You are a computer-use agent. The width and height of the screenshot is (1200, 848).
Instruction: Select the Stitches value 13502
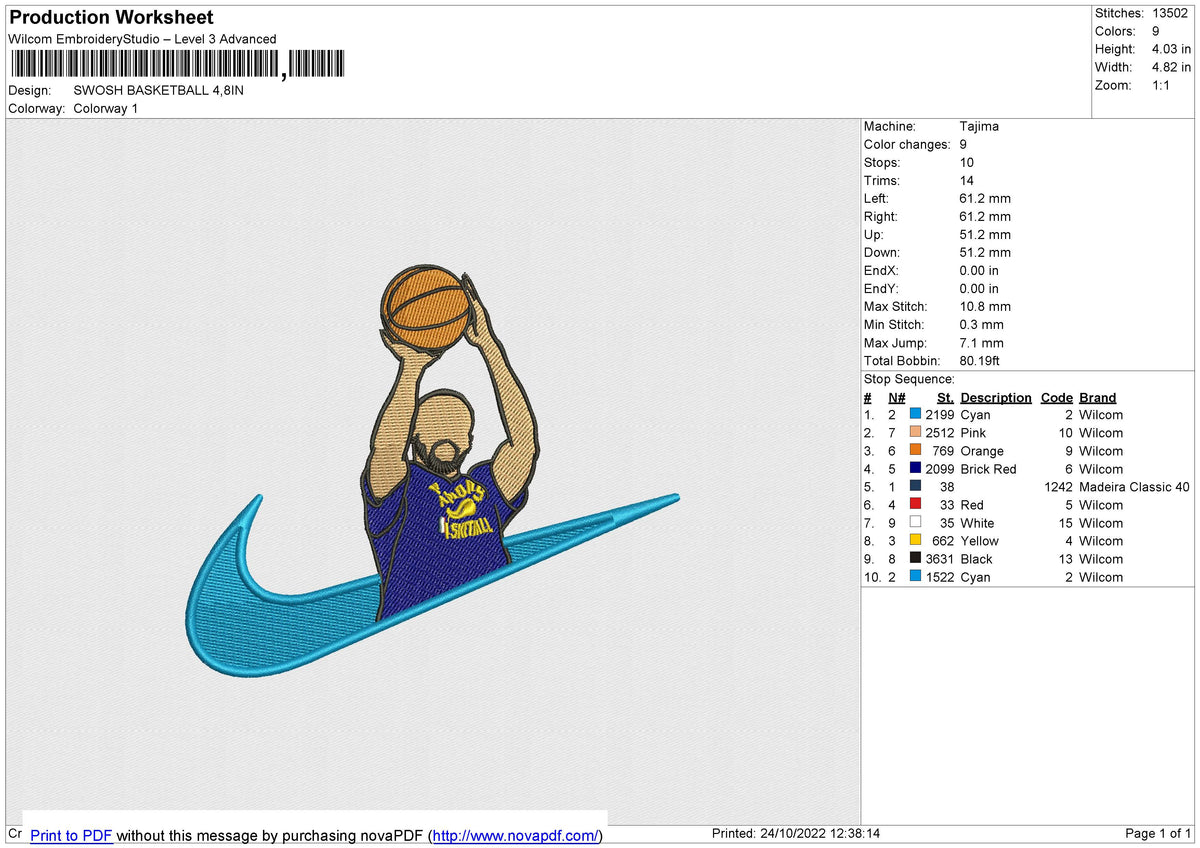tap(1172, 13)
